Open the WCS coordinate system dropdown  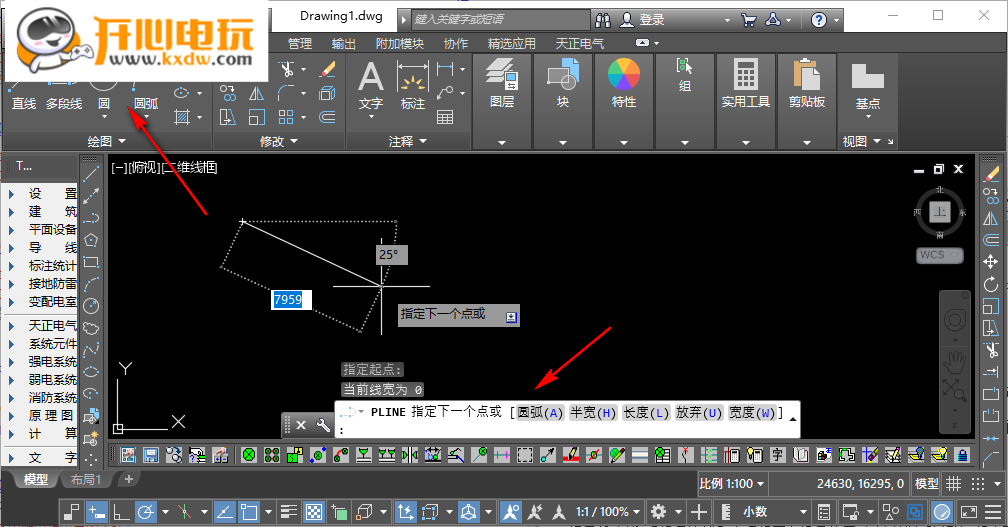click(939, 255)
